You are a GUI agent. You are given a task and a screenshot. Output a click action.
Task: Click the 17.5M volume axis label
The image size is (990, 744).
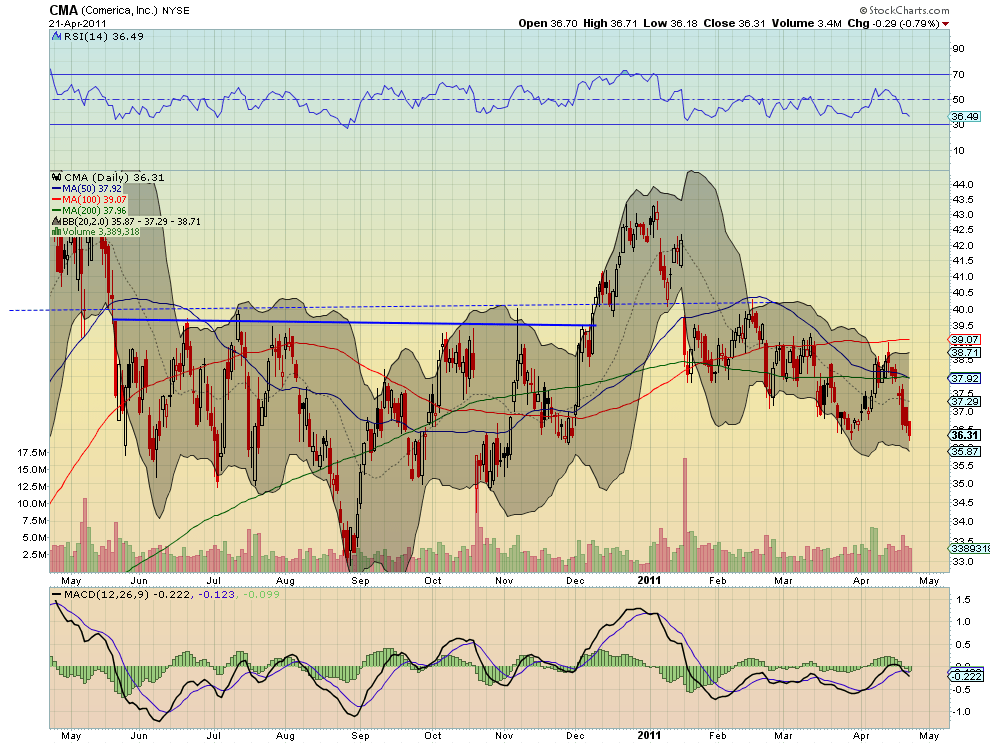[x=32, y=452]
